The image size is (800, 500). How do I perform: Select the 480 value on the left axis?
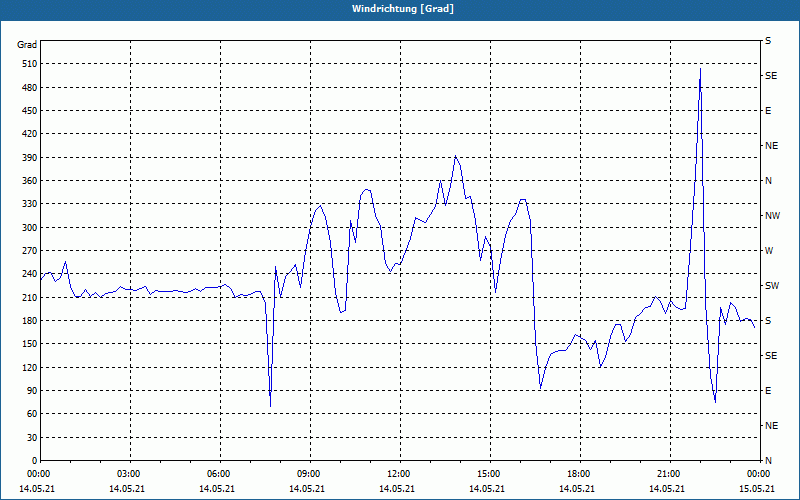[x=30, y=88]
